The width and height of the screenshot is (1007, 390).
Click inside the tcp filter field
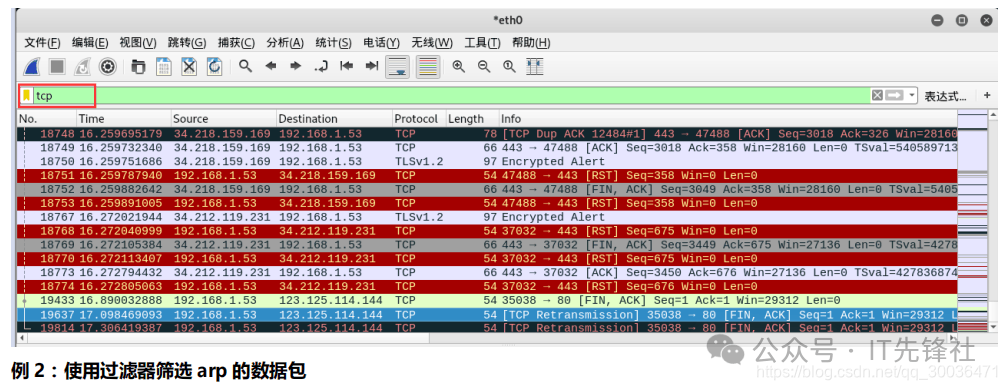coord(450,96)
